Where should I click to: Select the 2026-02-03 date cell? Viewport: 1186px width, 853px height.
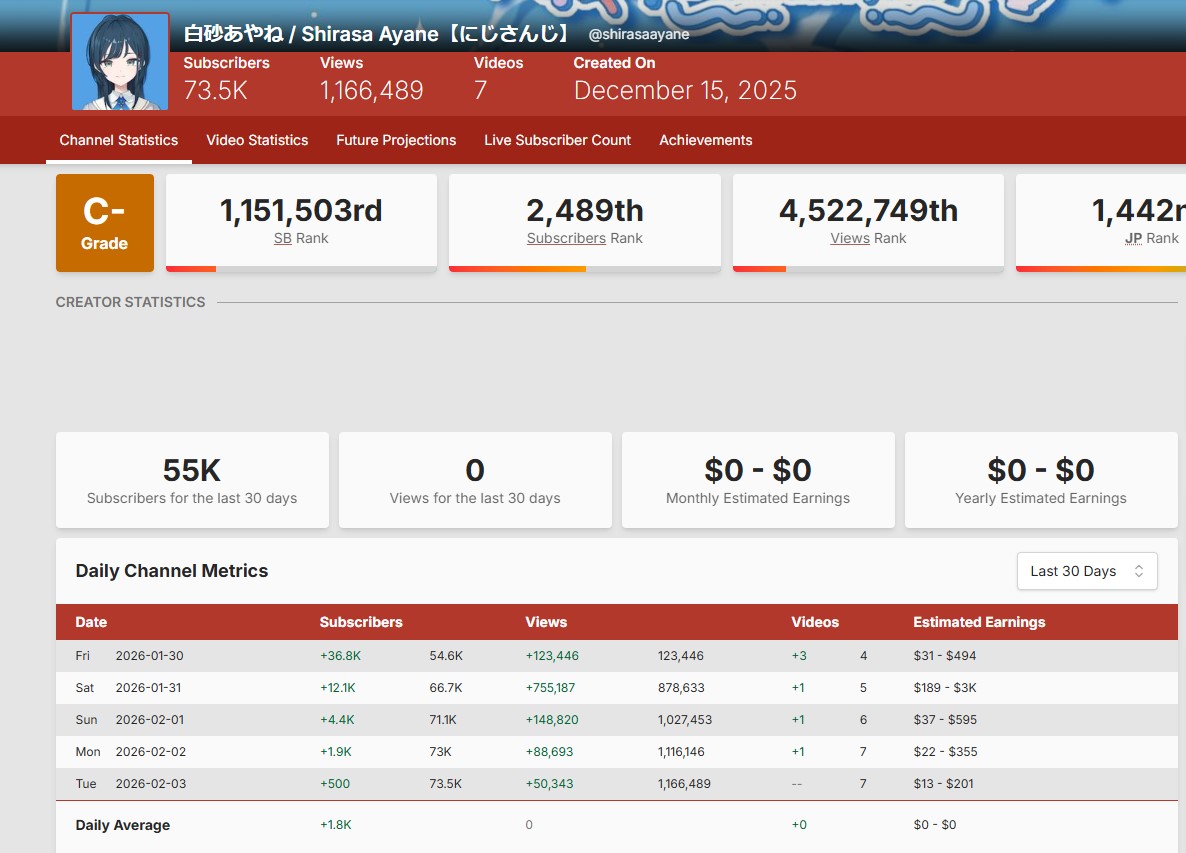(151, 783)
